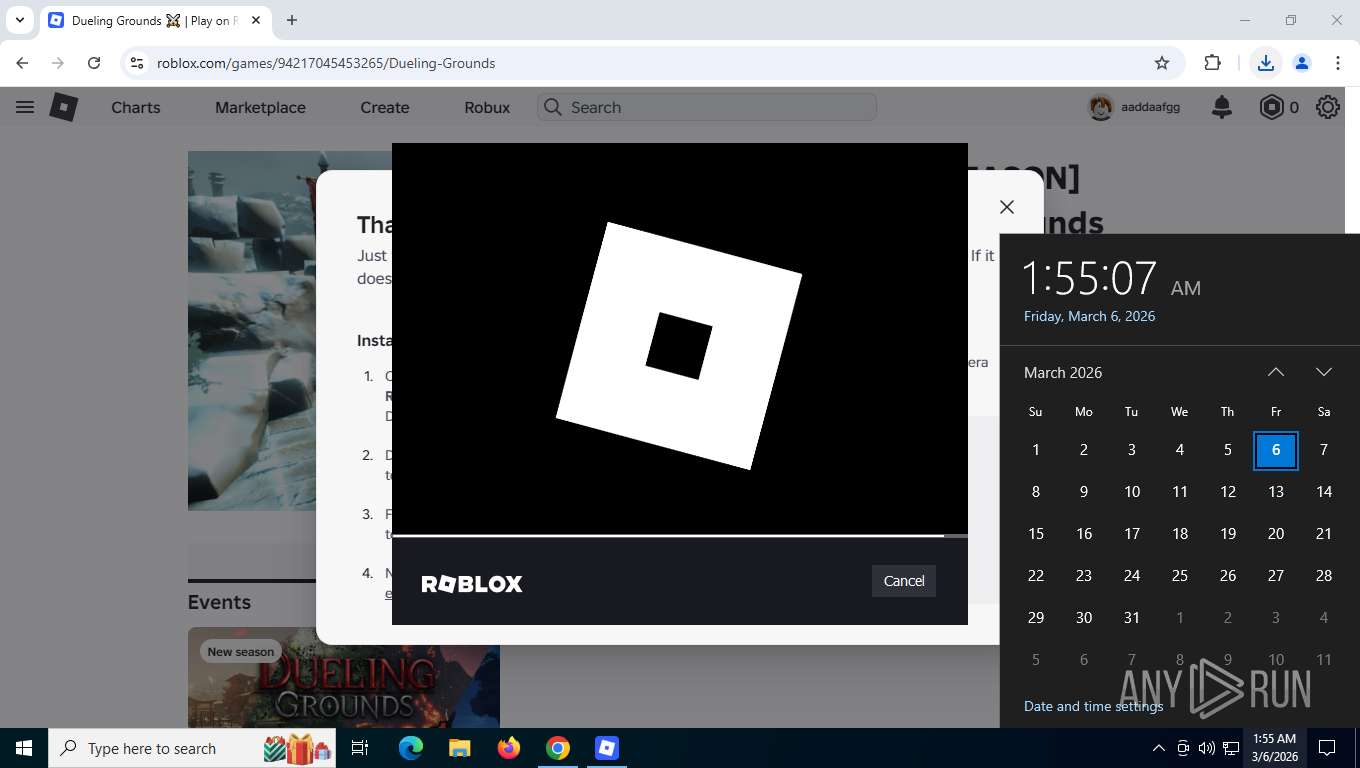This screenshot has height=768, width=1360.
Task: Select March 14 in calendar
Action: pos(1324,492)
